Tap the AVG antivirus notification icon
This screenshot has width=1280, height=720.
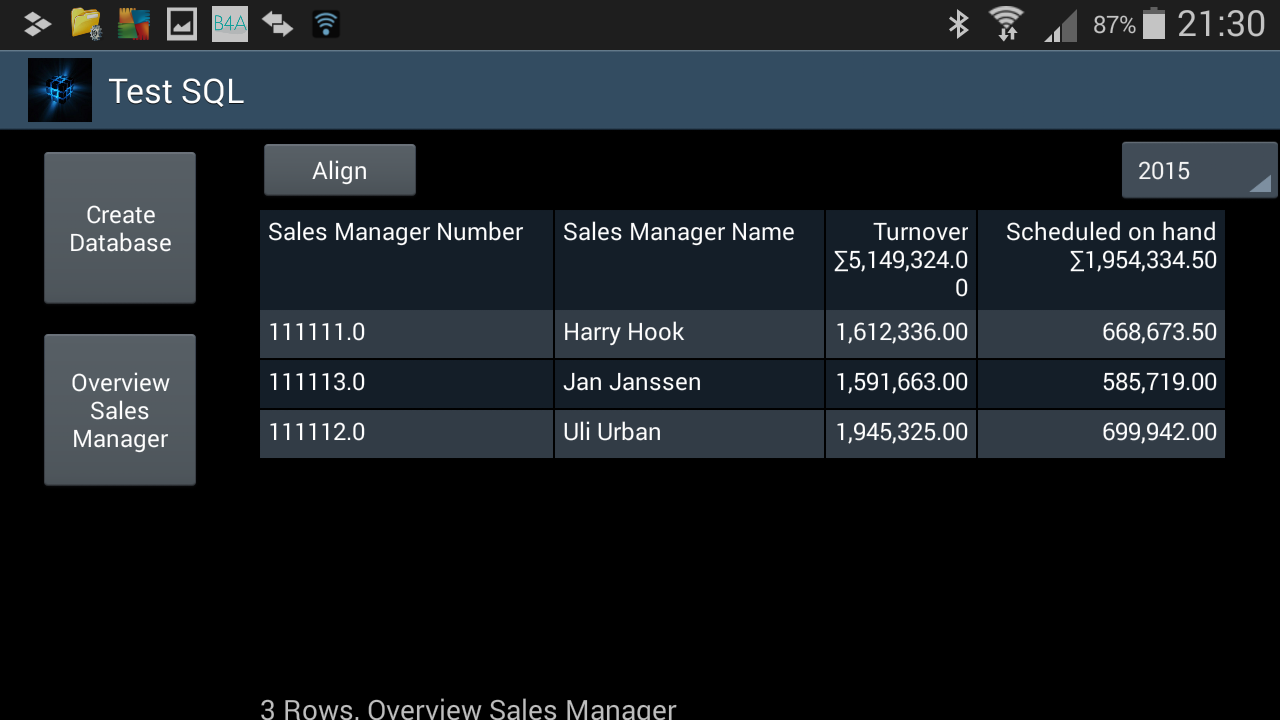pyautogui.click(x=134, y=24)
